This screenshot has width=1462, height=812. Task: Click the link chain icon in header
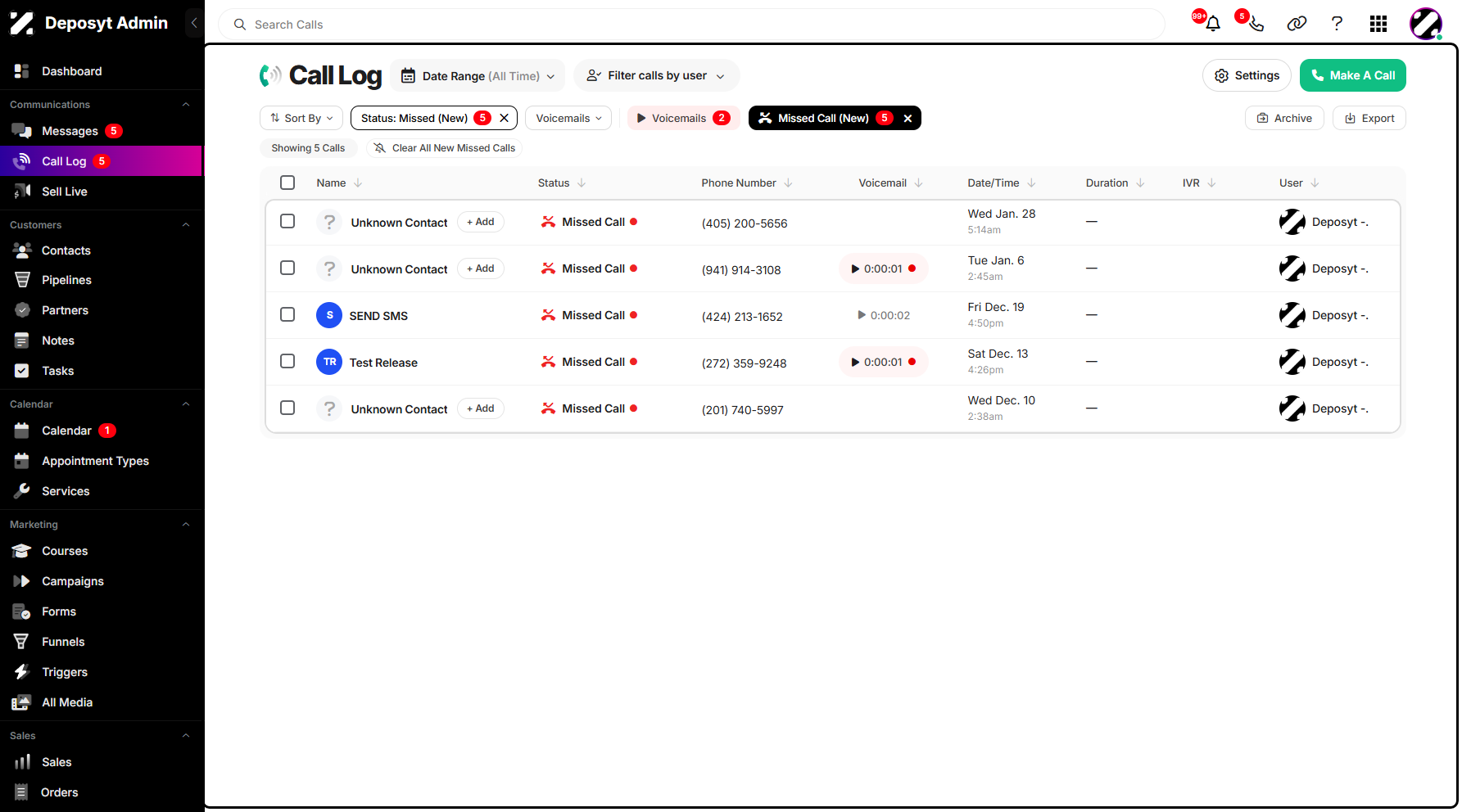(x=1297, y=24)
